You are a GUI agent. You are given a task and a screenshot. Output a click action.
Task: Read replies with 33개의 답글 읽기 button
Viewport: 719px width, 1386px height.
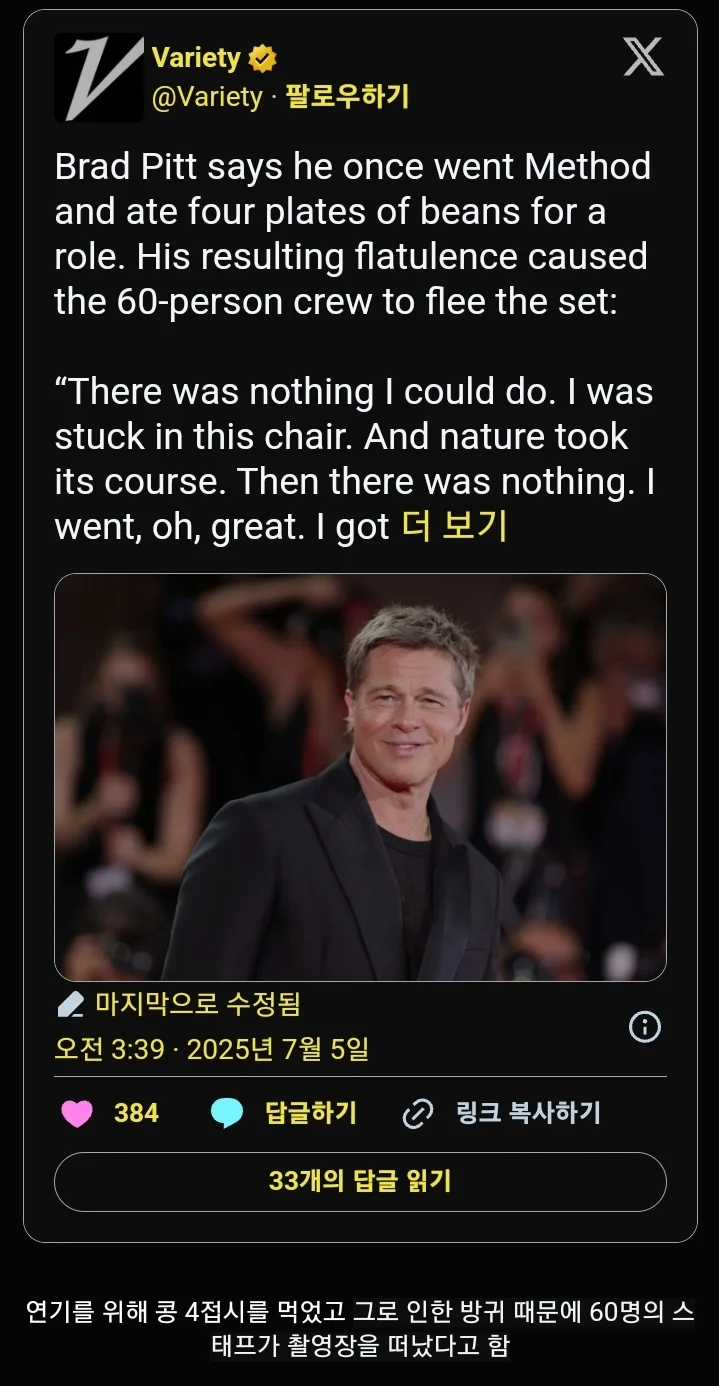click(x=360, y=1181)
